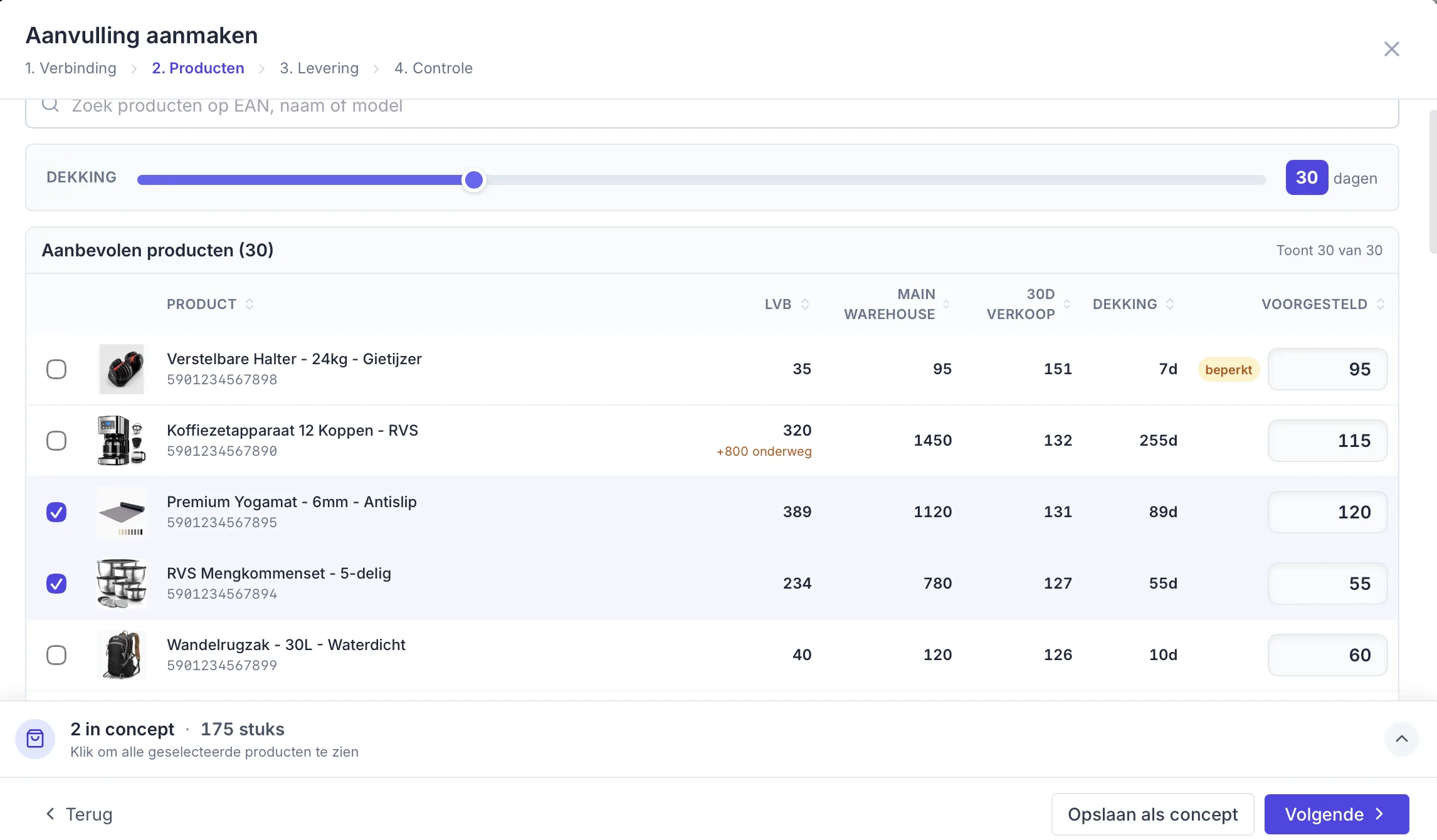Sort by 30D Verkoop column arrows
This screenshot has width=1437, height=840.
click(1067, 304)
